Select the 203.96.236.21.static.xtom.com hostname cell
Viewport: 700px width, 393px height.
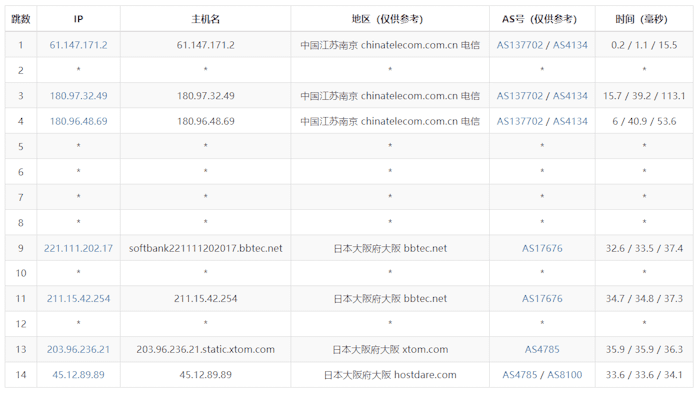pyautogui.click(x=205, y=349)
